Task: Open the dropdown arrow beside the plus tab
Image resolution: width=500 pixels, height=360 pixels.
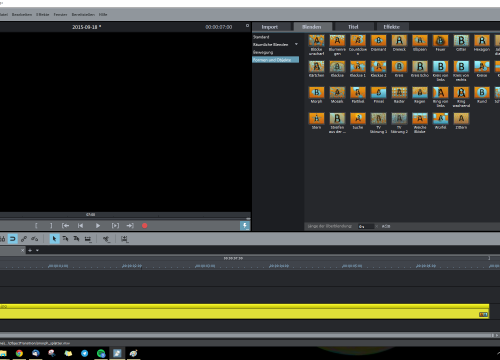Action: coord(37,250)
